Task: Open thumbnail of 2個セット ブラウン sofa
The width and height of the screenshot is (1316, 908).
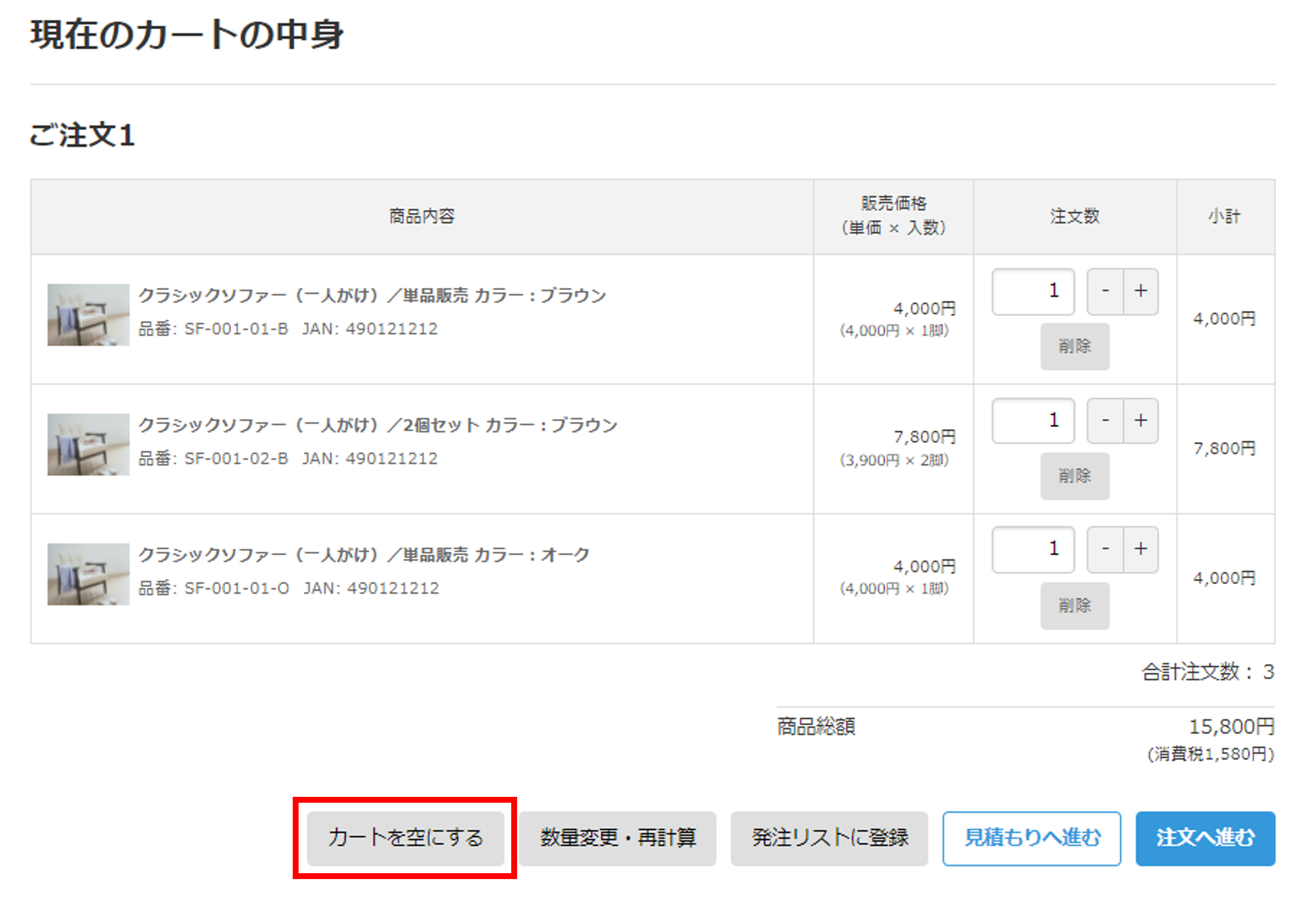Action: (x=88, y=444)
